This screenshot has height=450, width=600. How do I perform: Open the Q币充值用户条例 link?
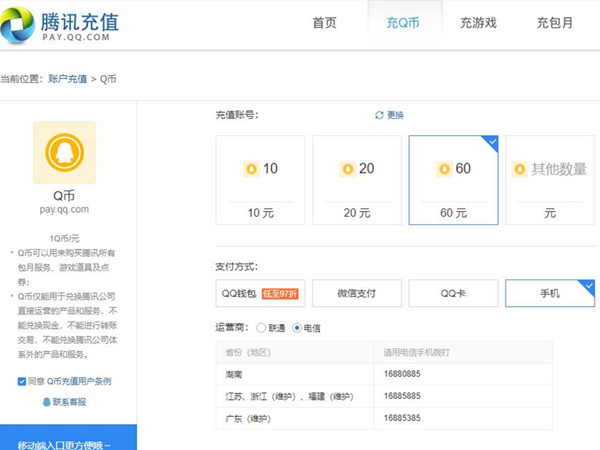79,381
